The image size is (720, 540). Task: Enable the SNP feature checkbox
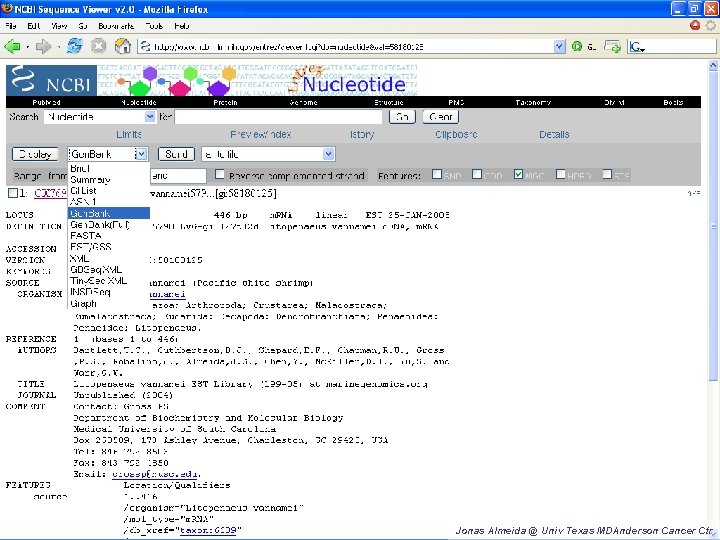coord(437,174)
